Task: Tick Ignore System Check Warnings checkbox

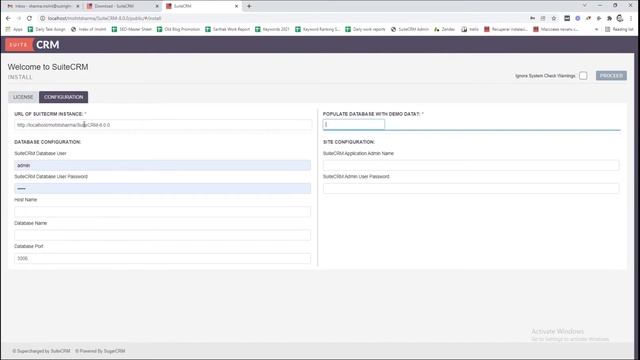Action: point(583,76)
